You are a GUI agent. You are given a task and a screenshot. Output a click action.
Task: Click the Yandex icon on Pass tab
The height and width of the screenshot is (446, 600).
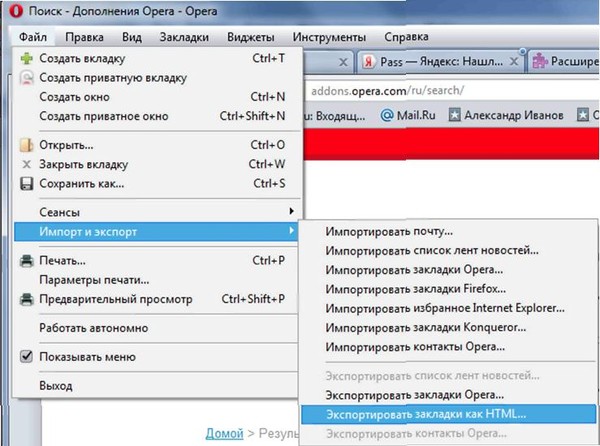tap(368, 62)
